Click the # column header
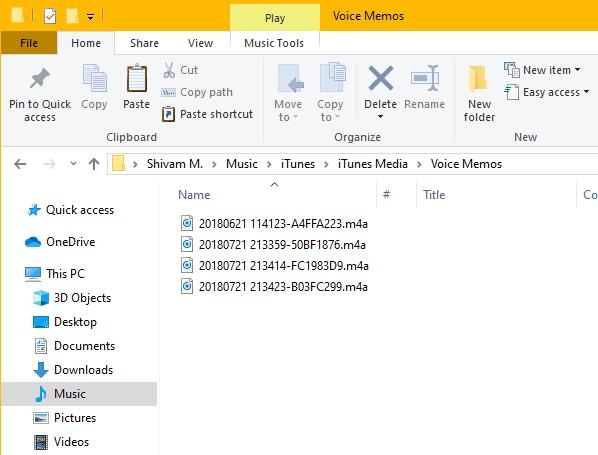This screenshot has height=455, width=598. coord(386,195)
